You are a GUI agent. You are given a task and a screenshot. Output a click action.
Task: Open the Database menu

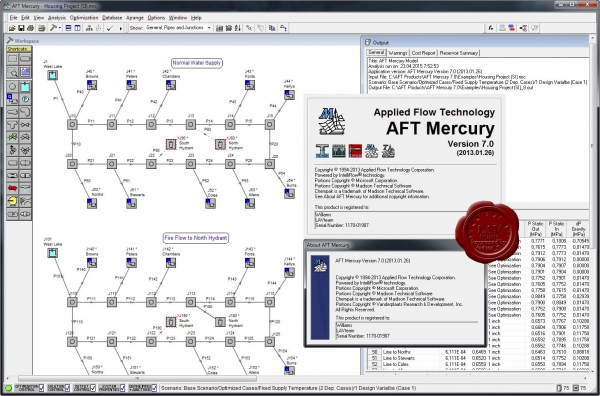[112, 18]
